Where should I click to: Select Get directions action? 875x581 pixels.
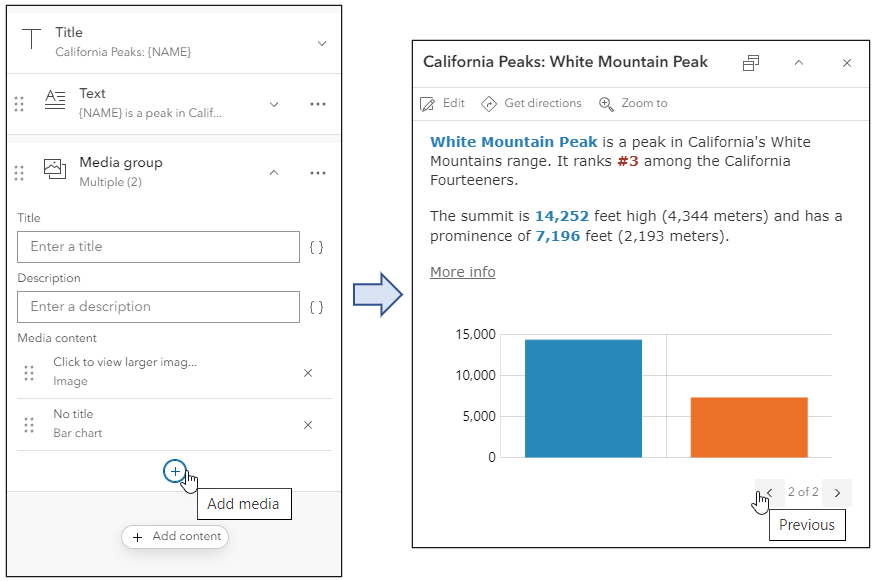click(531, 103)
